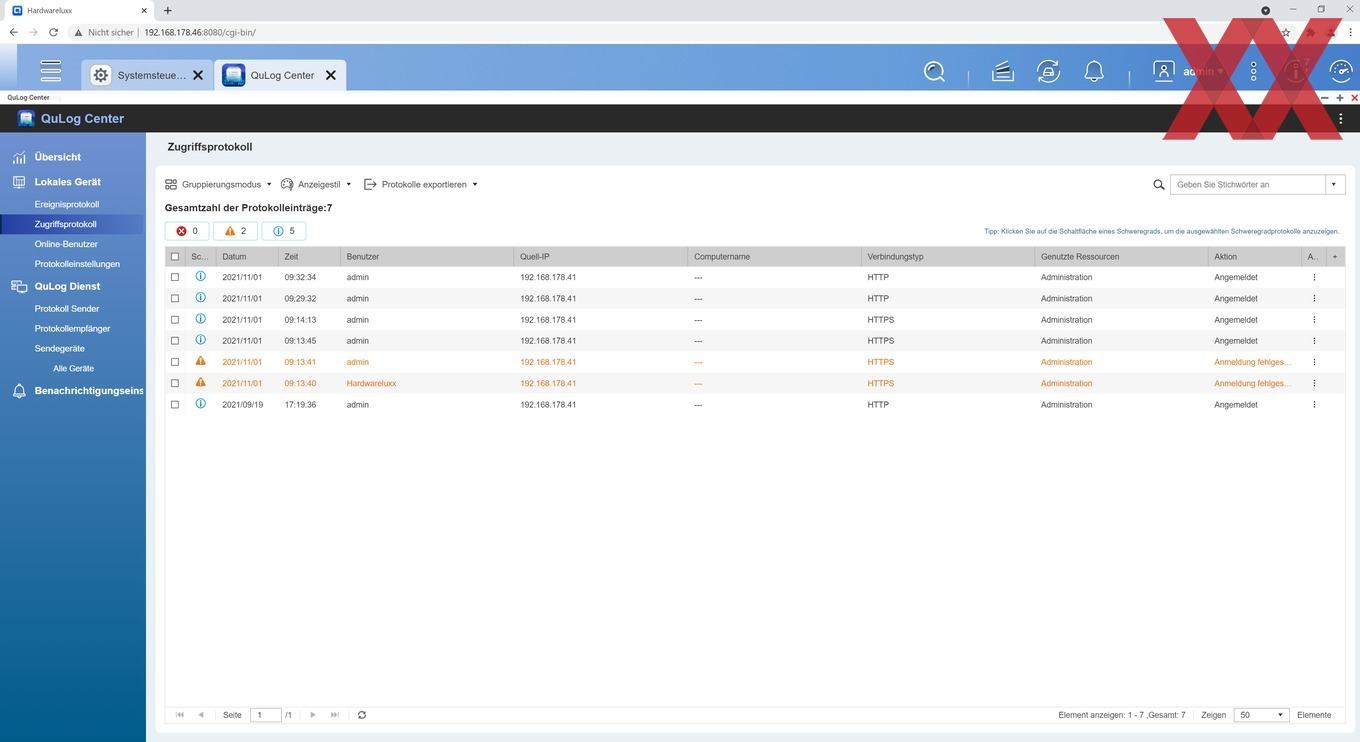Viewport: 1360px width, 742px height.
Task: Open Sendegeräte
Action: pos(59,349)
